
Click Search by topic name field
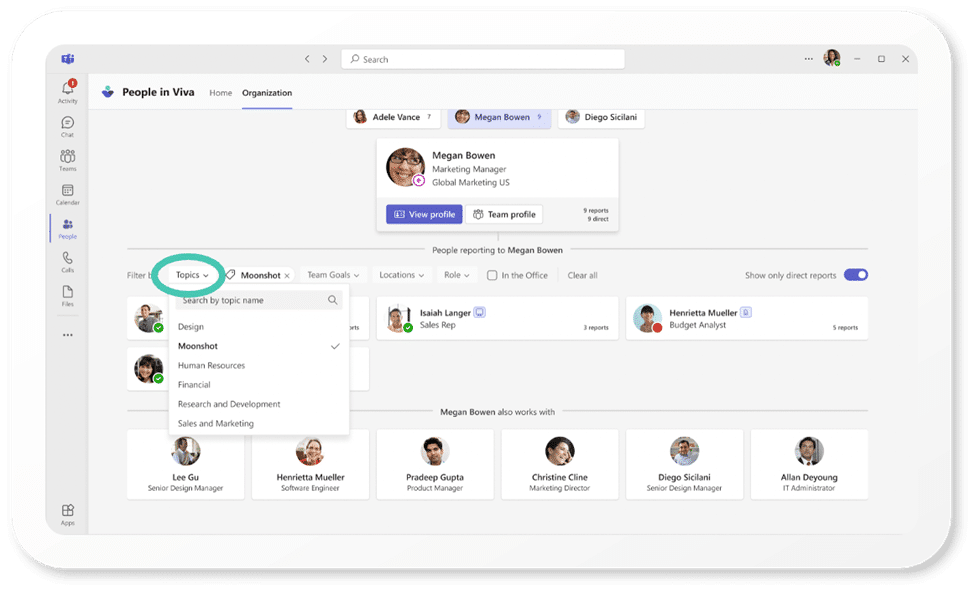259,300
